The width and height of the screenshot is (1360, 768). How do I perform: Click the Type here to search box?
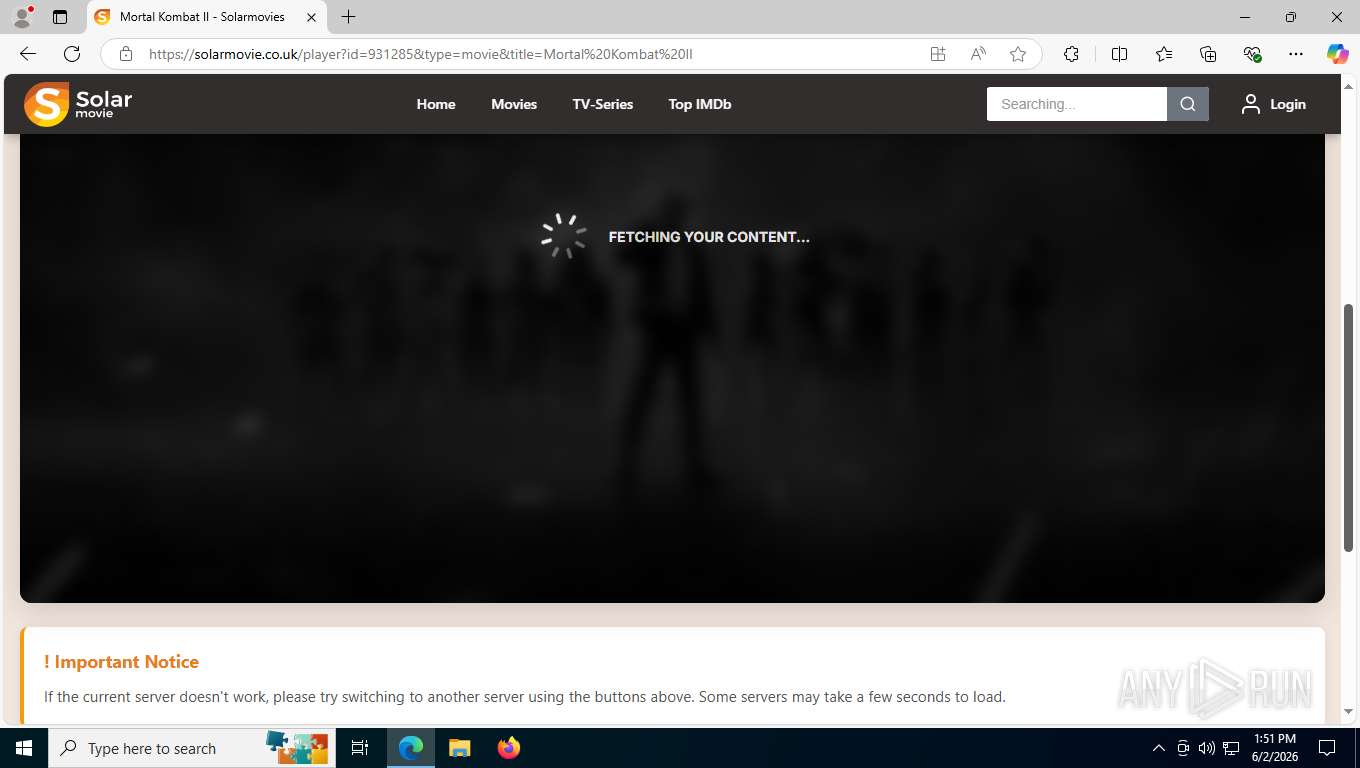coord(193,748)
